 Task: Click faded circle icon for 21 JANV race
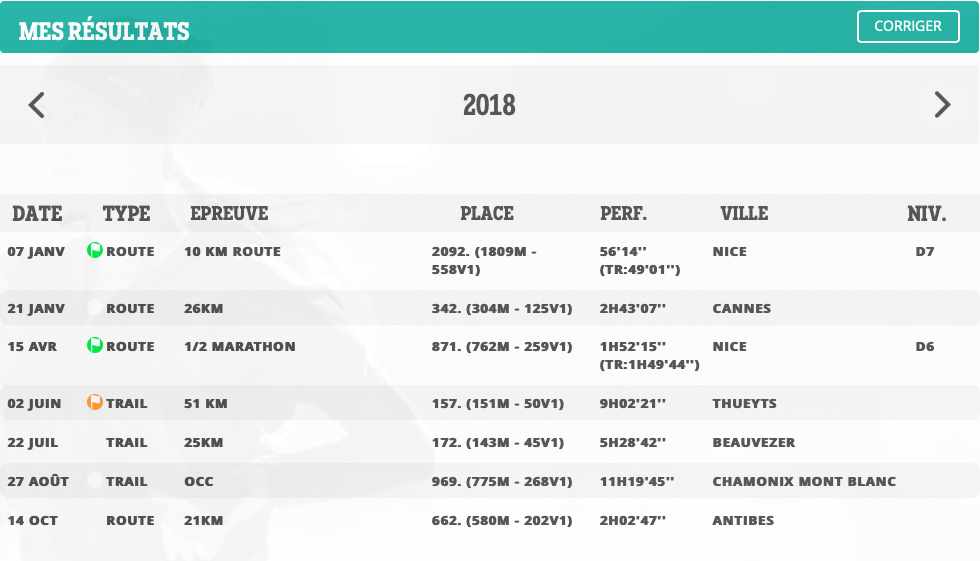tap(94, 307)
